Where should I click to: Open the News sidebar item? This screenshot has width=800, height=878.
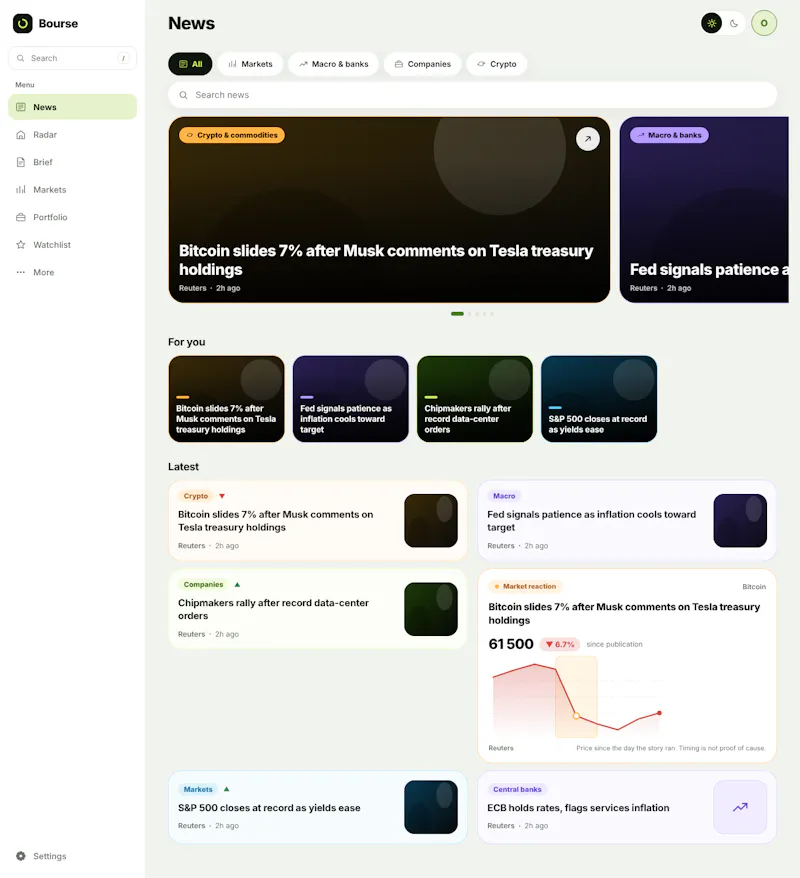[72, 107]
